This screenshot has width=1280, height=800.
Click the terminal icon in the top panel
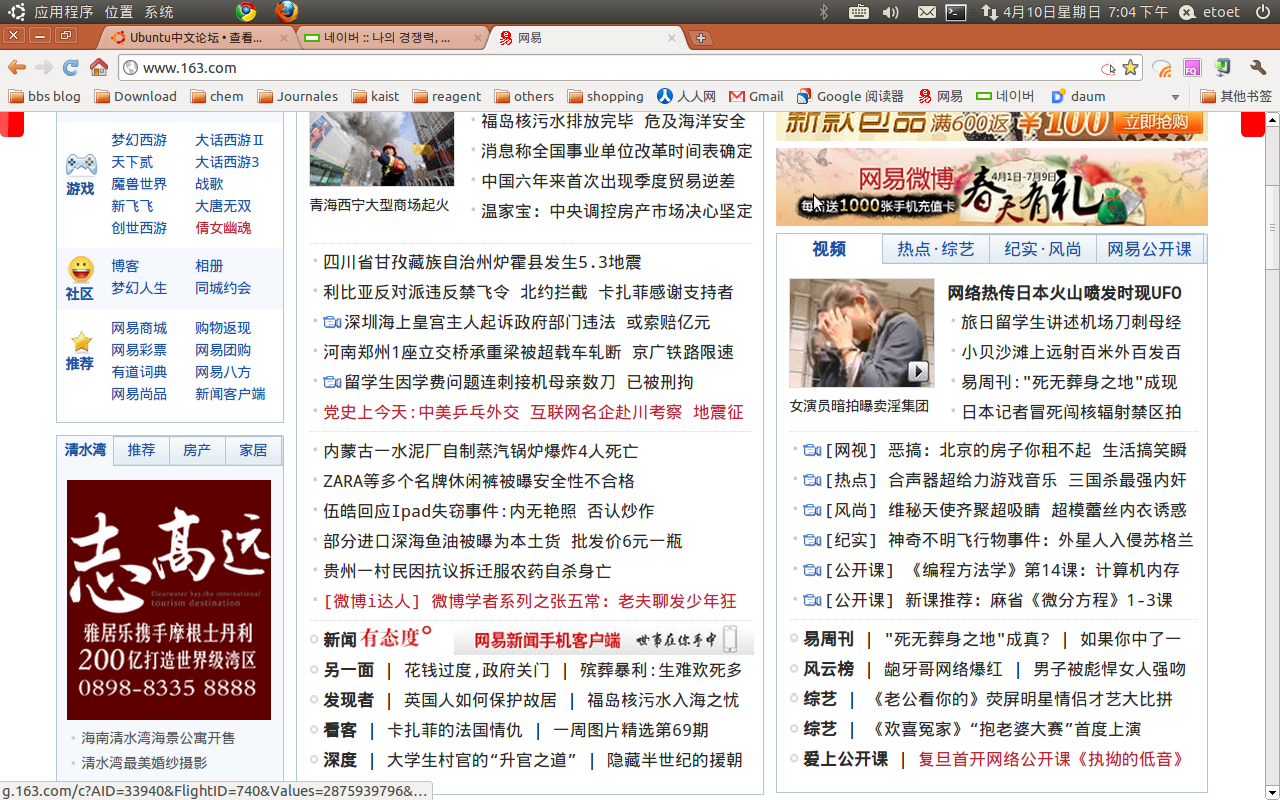click(956, 12)
